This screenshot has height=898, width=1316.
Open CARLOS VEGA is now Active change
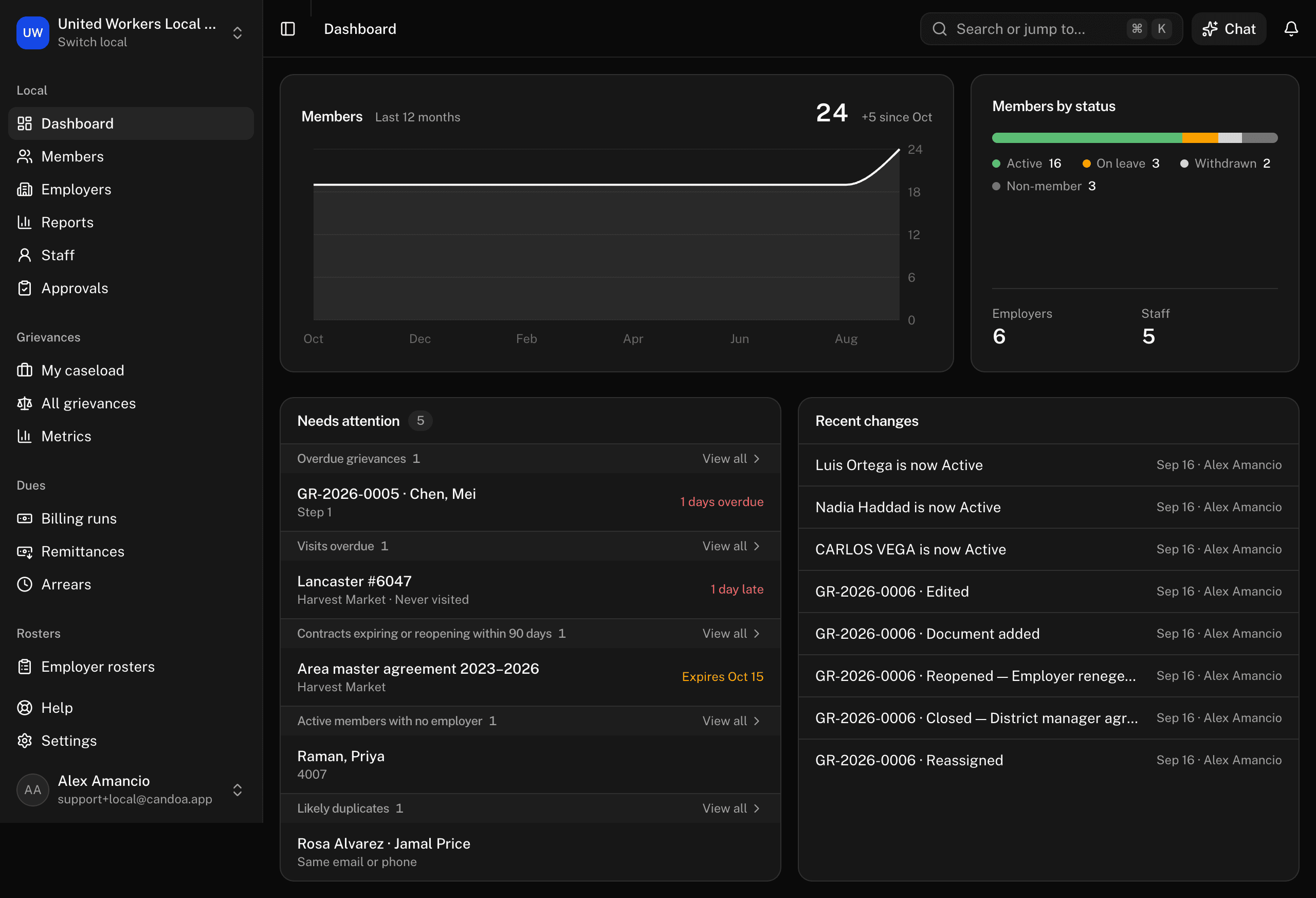click(1048, 549)
